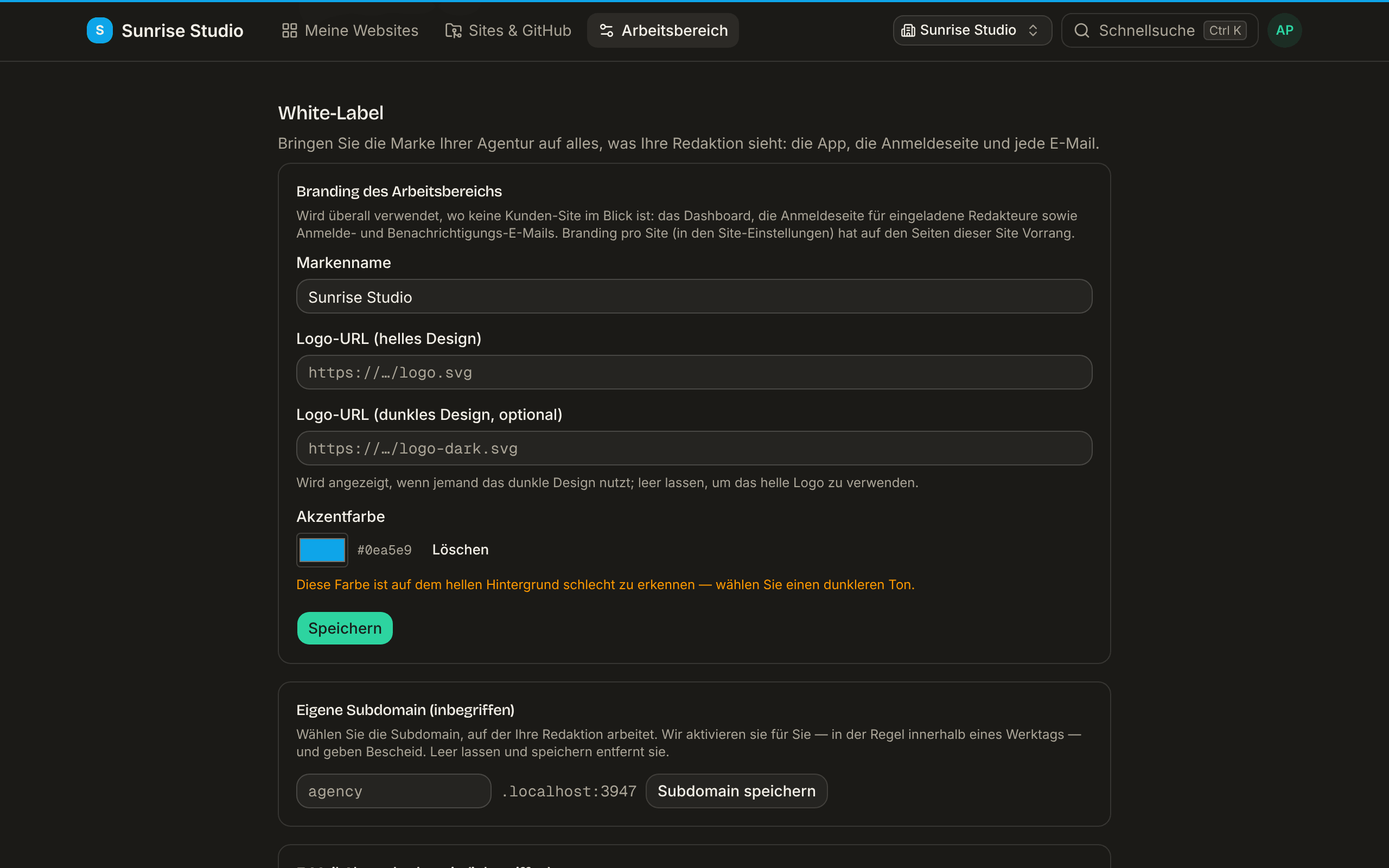Click the building icon in workspace switcher

click(x=908, y=30)
